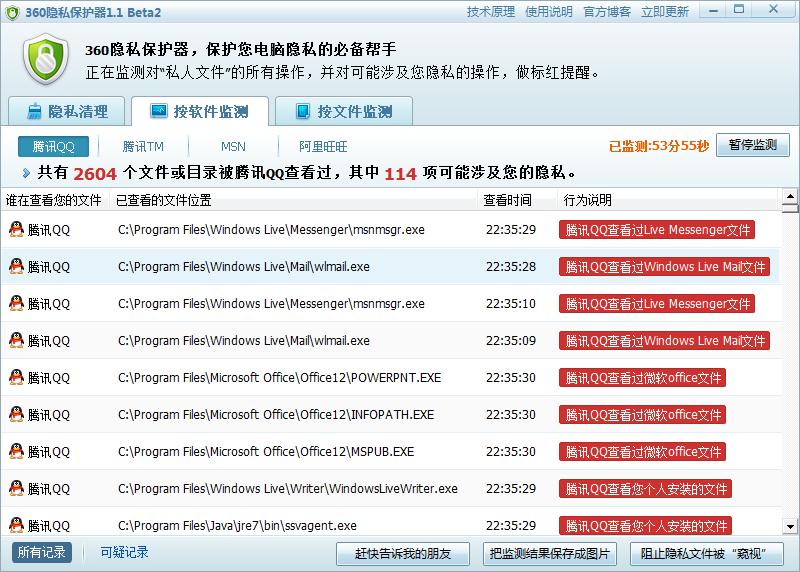Click the 查看时间 column header
Viewport: 800px width, 572px height.
(517, 200)
